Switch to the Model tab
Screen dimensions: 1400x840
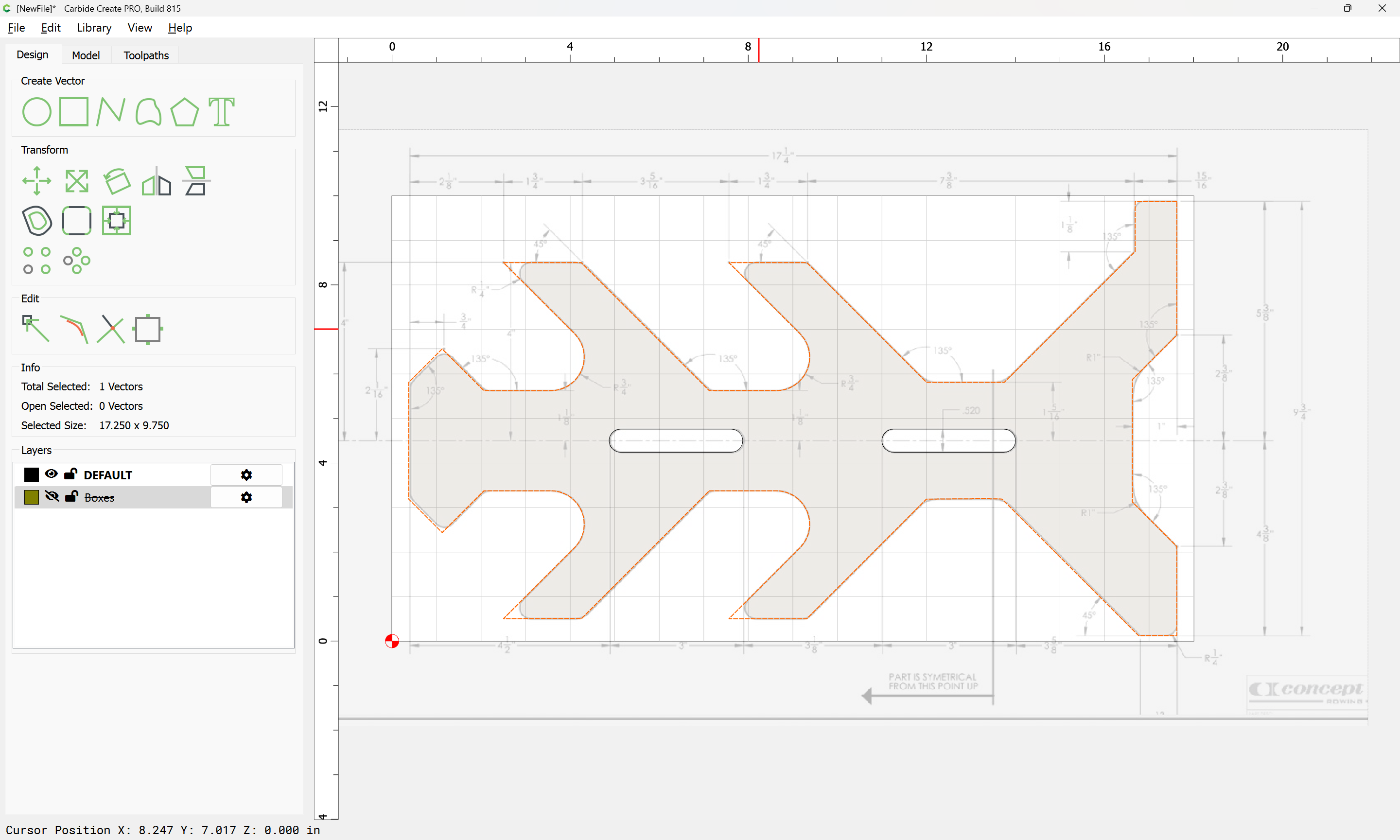[86, 55]
